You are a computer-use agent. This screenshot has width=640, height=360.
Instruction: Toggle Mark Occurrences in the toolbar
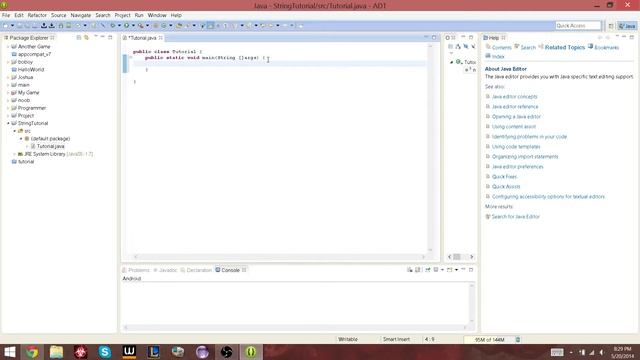[x=210, y=25]
